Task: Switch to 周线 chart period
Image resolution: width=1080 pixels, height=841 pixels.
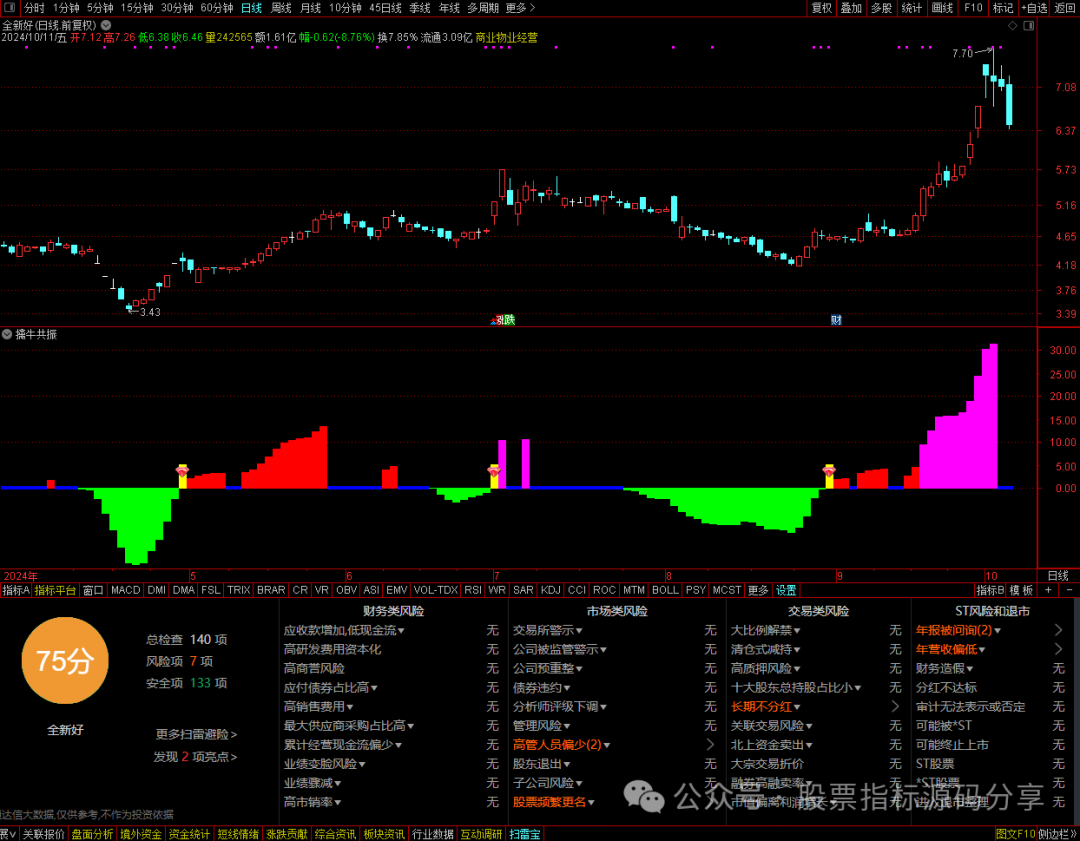Action: tap(281, 8)
